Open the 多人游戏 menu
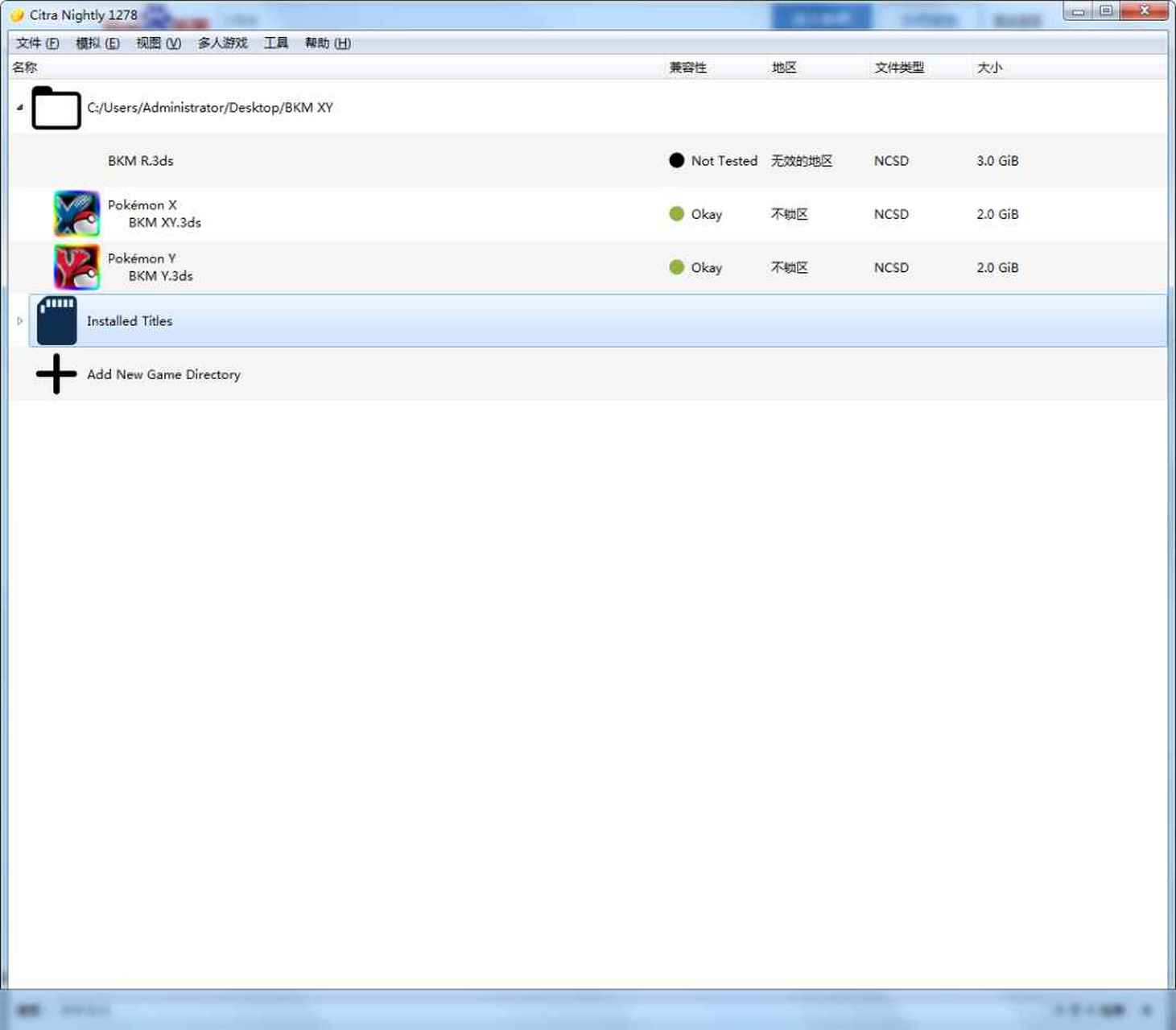Image resolution: width=1176 pixels, height=1030 pixels. point(222,43)
